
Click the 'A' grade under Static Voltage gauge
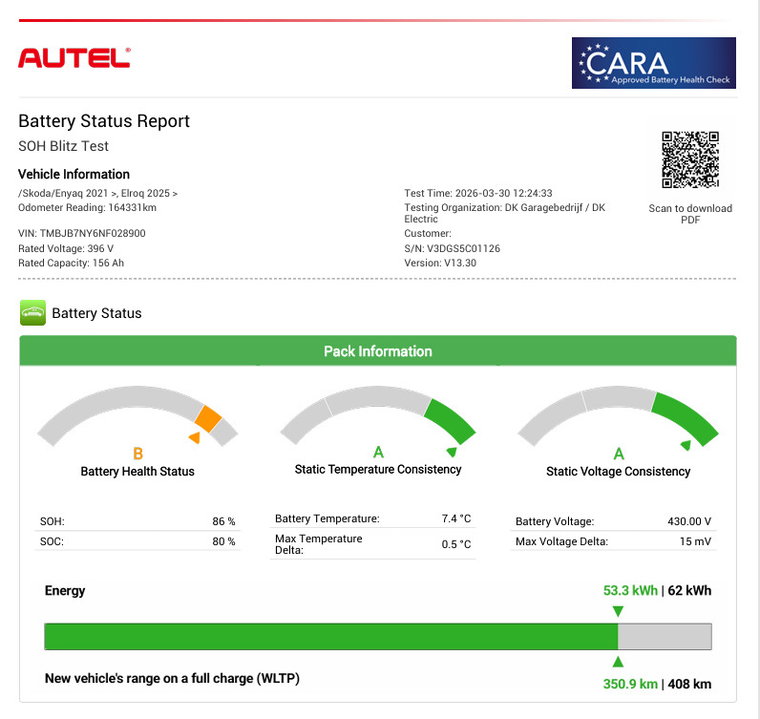click(x=619, y=454)
